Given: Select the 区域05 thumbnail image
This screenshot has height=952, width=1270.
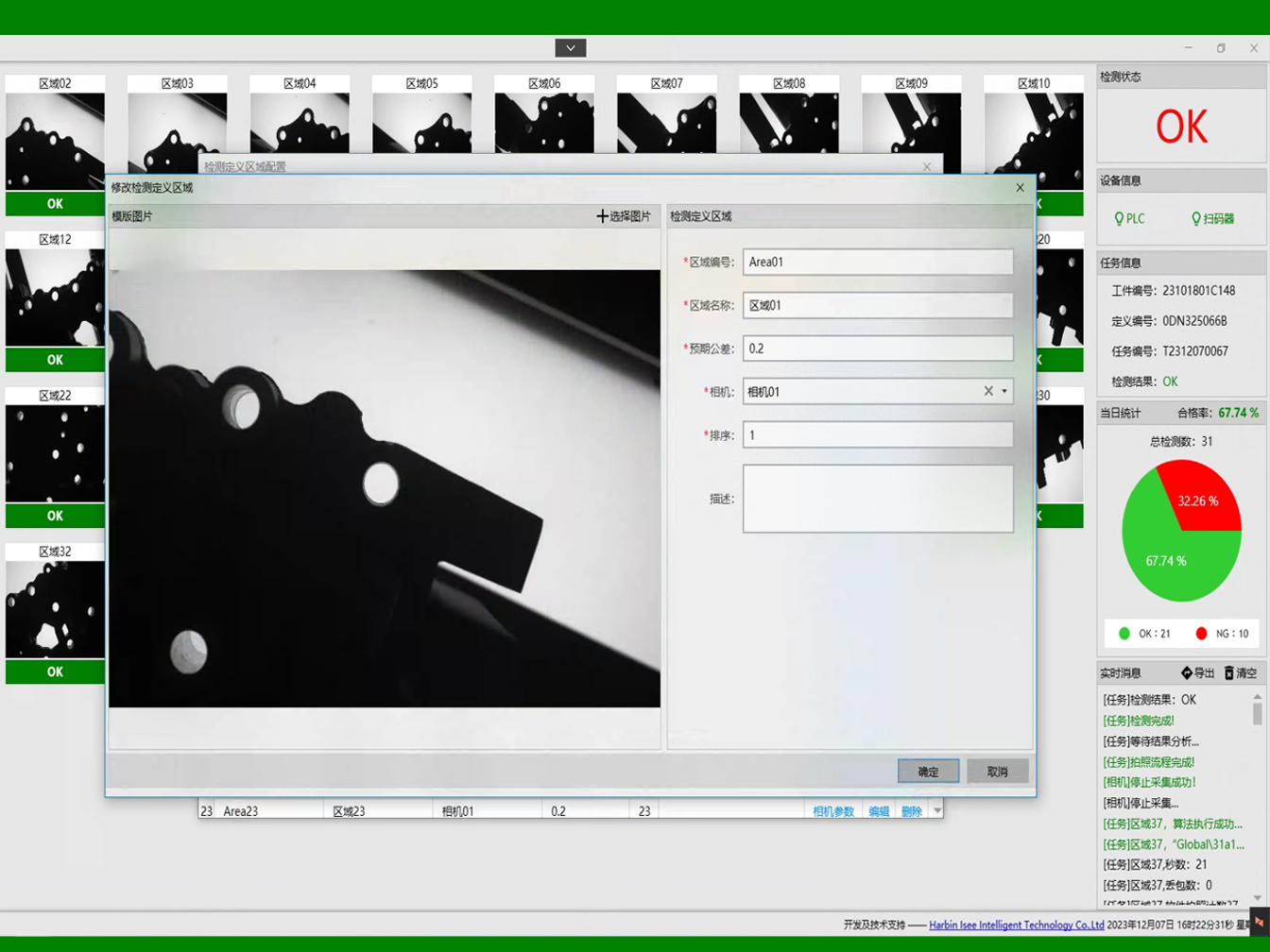Looking at the screenshot, I should [x=421, y=123].
